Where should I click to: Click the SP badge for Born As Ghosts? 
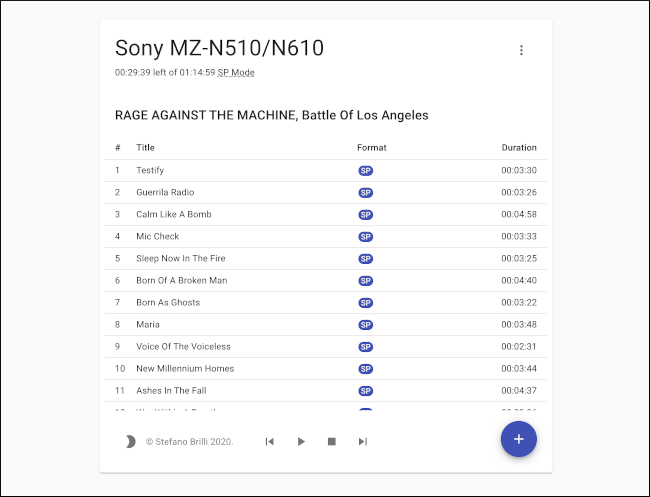[x=366, y=303]
